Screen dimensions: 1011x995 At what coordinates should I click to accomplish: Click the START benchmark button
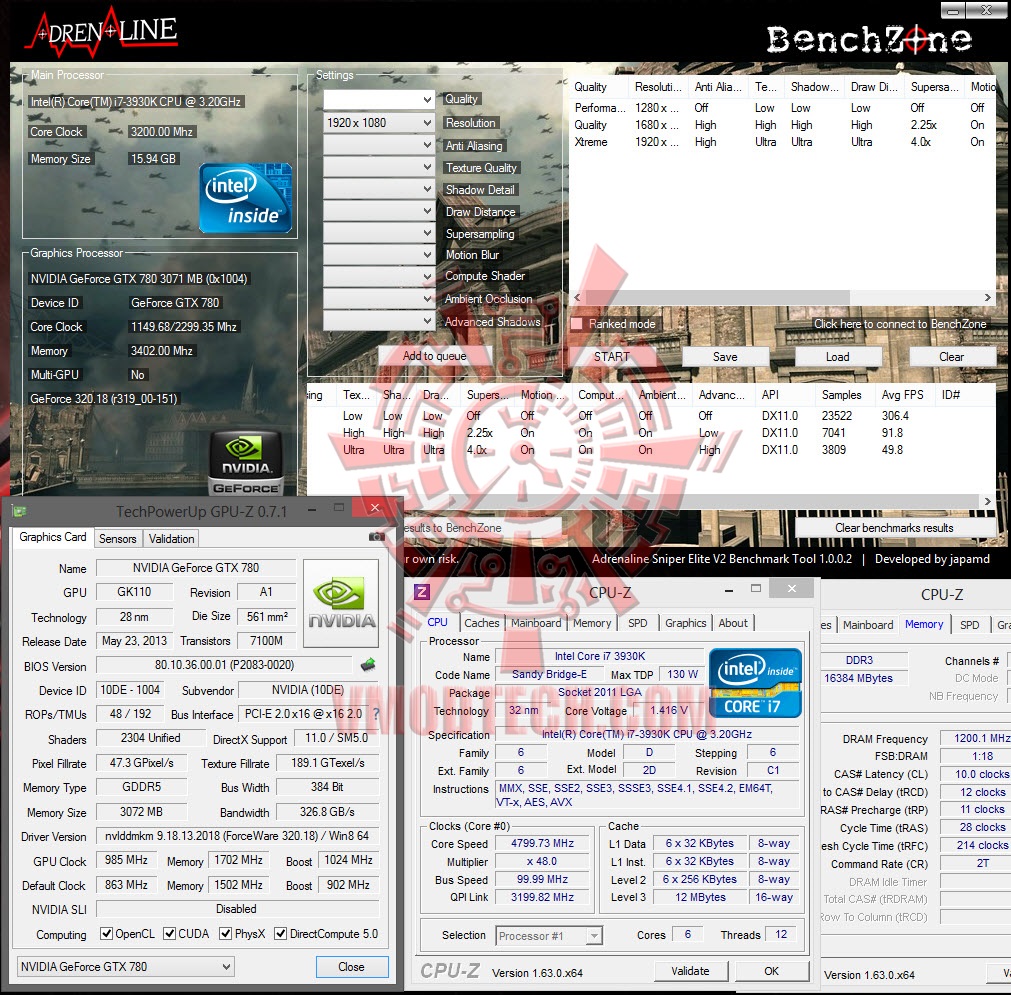(x=611, y=357)
